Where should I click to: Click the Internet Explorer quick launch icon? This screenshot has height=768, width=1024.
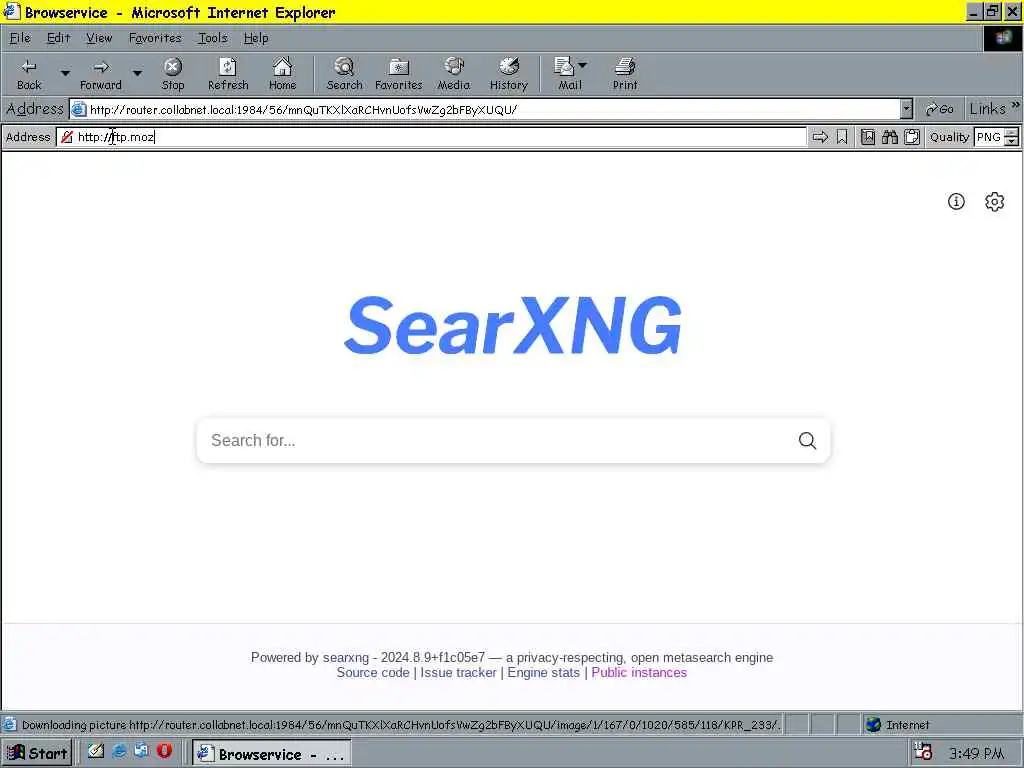click(x=119, y=751)
